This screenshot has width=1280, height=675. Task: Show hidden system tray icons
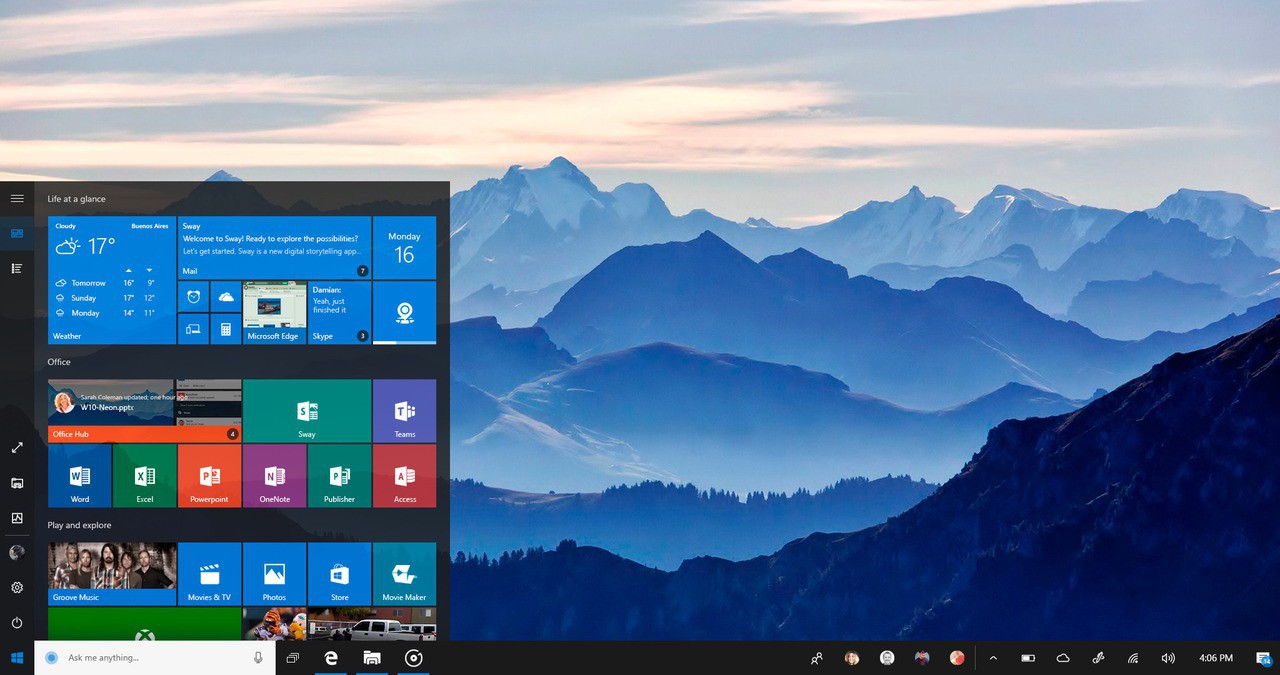click(993, 658)
